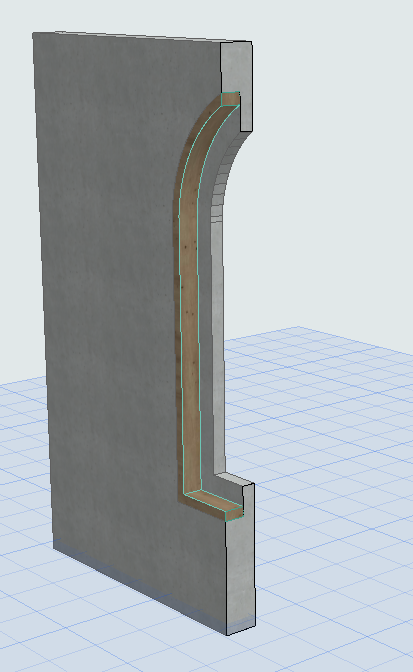Select the wall's top-left corner
Viewport: 413px width, 672px height.
pos(33,33)
